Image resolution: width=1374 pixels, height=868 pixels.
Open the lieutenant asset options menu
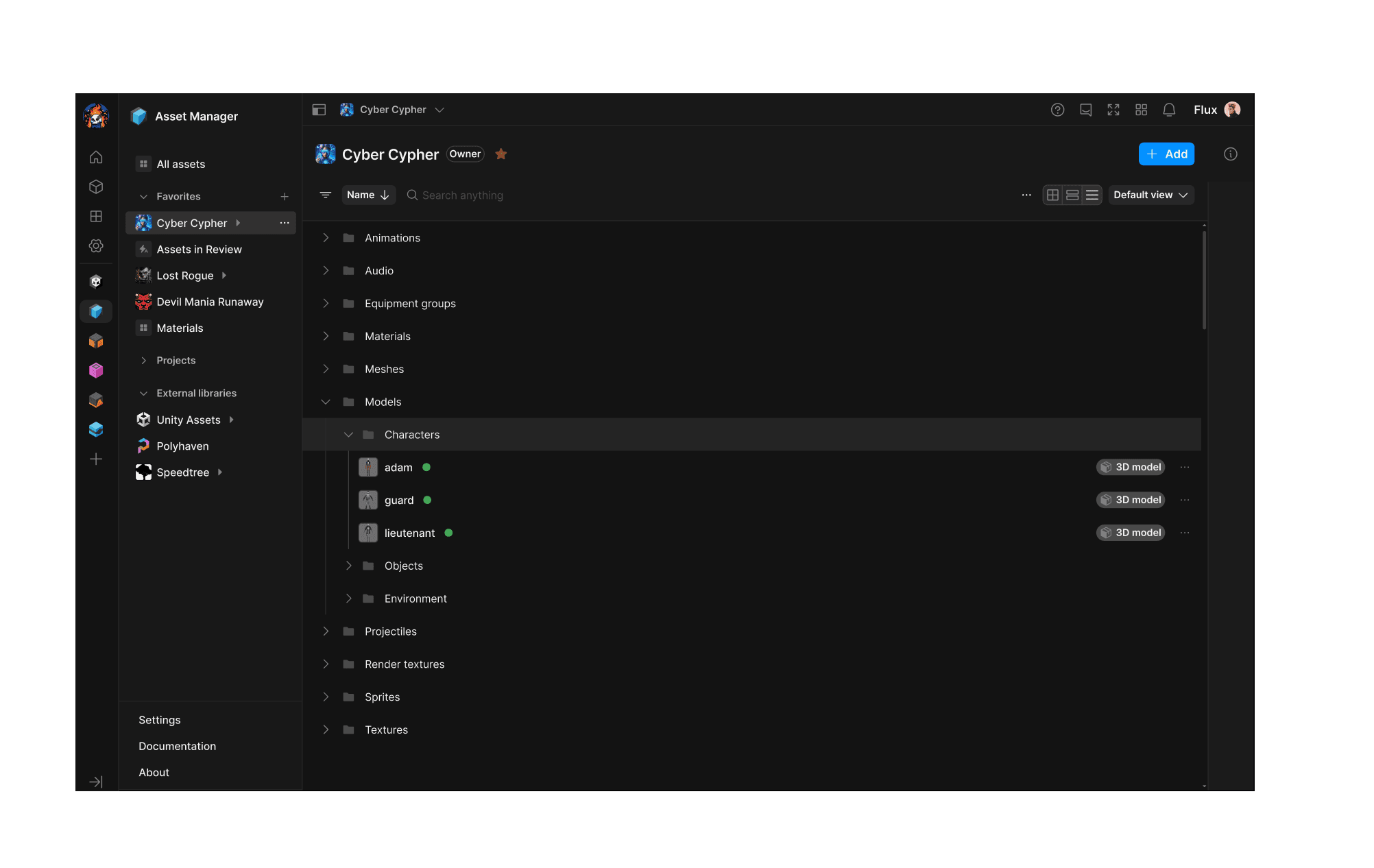tap(1185, 533)
